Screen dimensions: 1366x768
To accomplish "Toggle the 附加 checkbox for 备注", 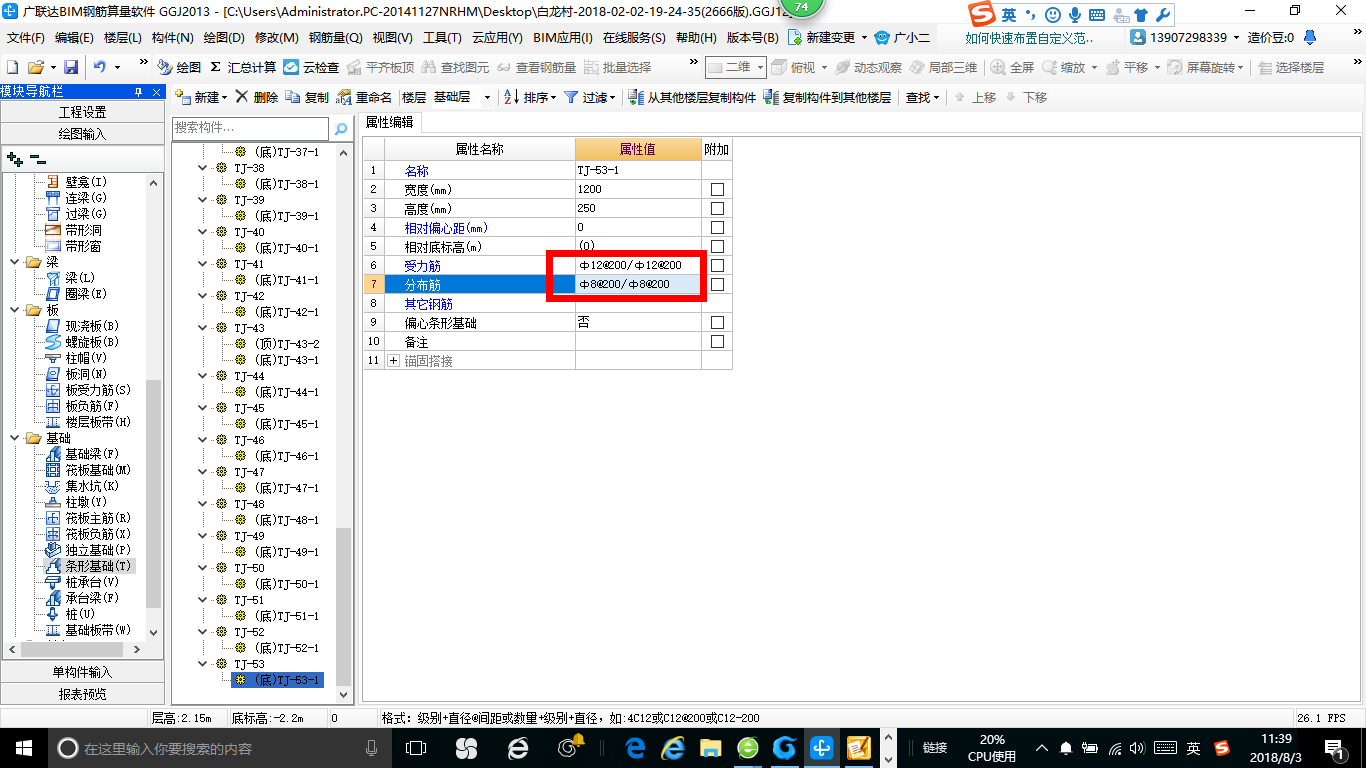I will coord(717,341).
